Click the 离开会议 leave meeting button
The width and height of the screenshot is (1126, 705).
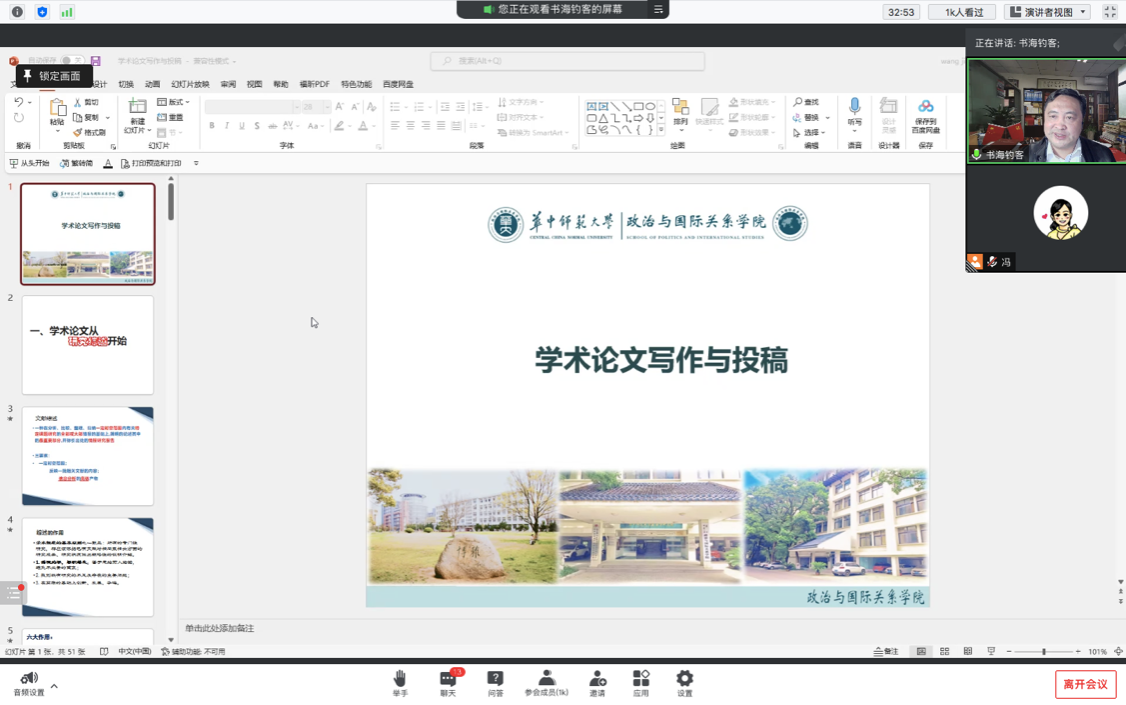click(x=1085, y=684)
